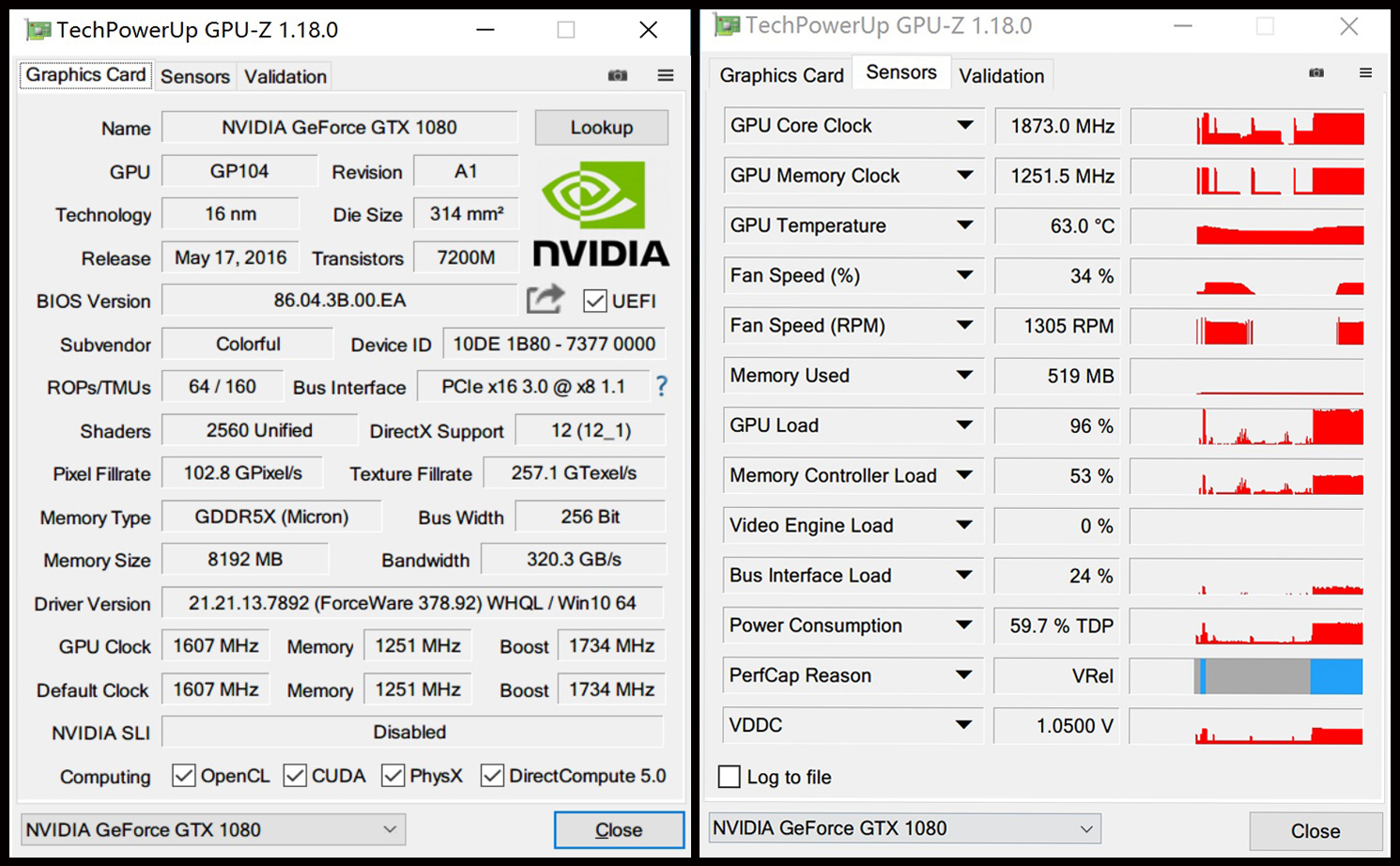Open the hamburger menu in left window
The width and height of the screenshot is (1400, 866).
click(666, 75)
